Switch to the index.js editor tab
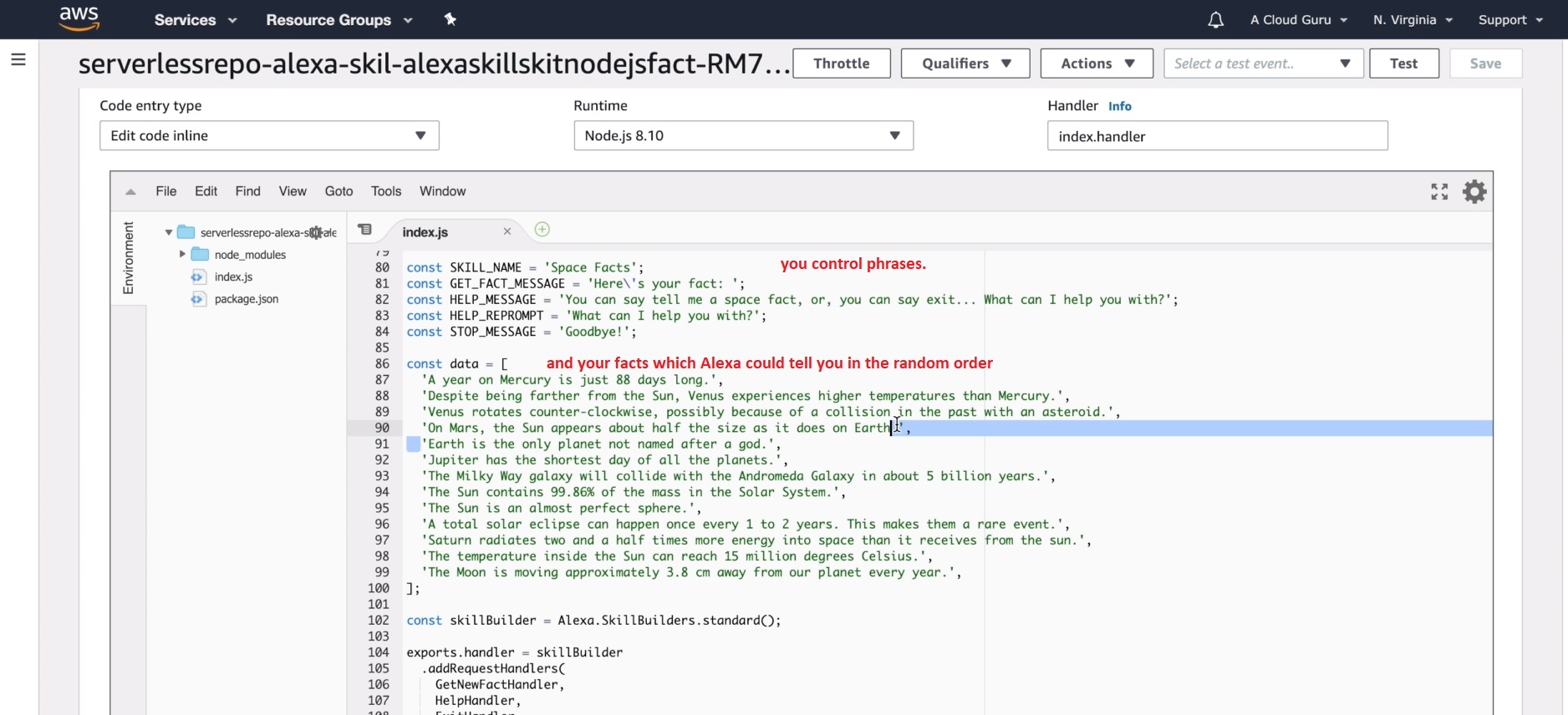 425,232
